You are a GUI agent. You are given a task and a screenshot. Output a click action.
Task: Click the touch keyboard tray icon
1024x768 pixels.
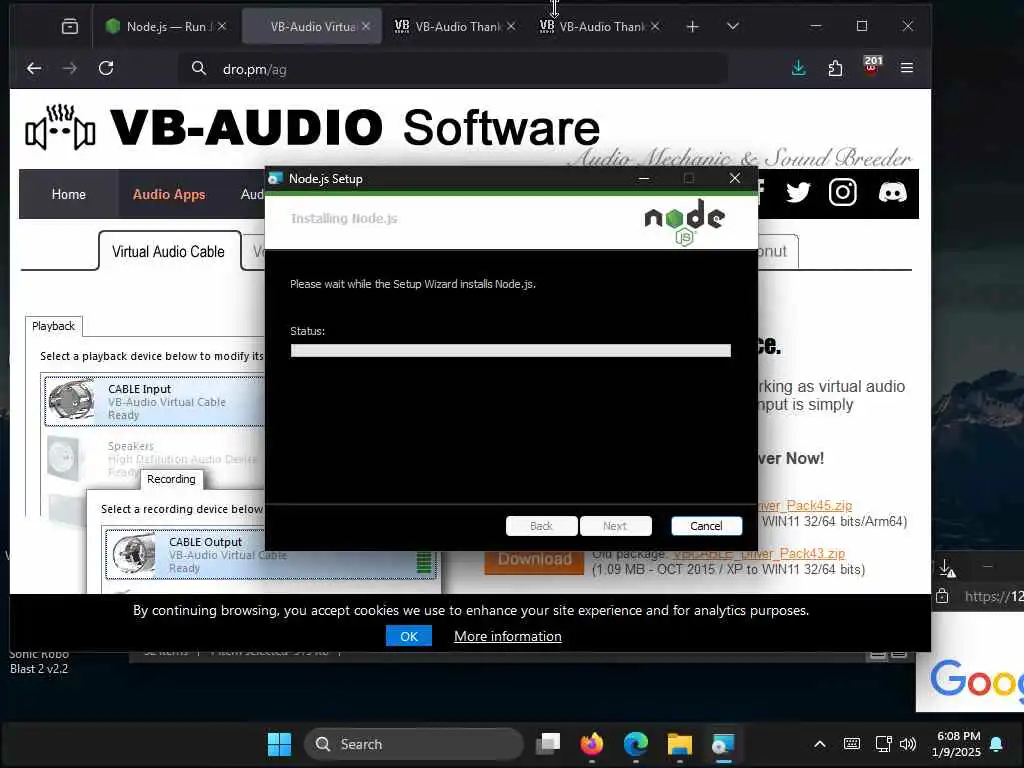click(852, 744)
